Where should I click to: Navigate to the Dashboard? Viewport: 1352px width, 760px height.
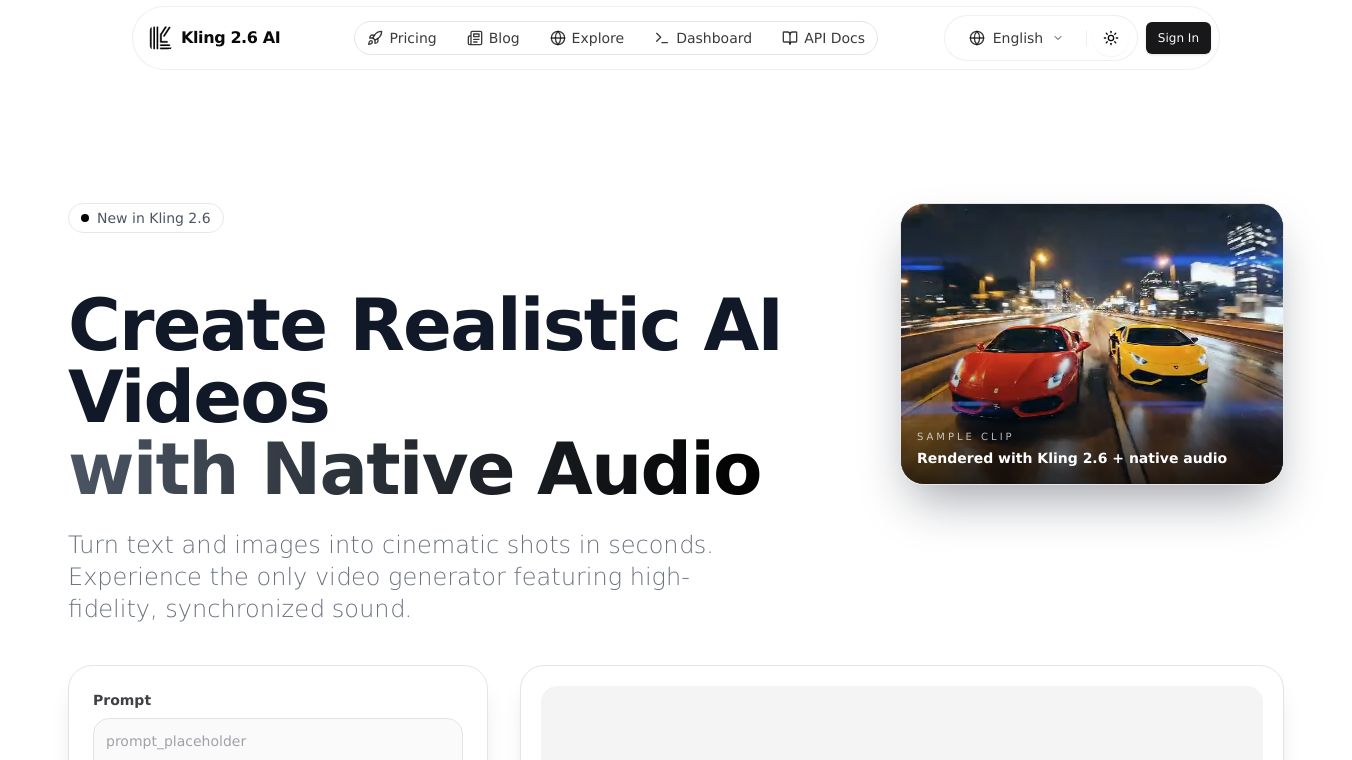[x=703, y=38]
